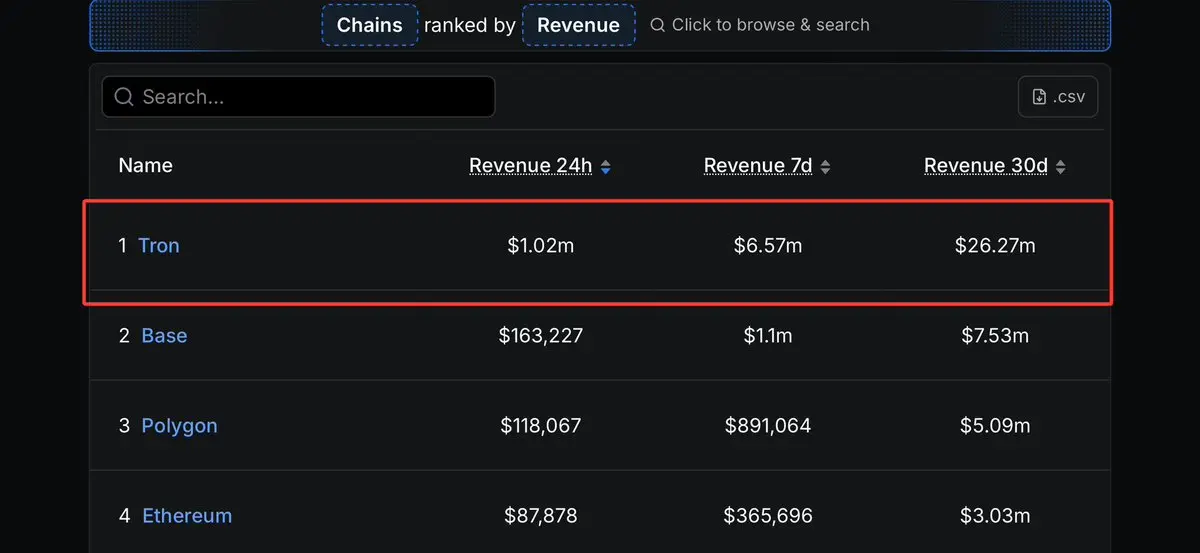
Task: Click the magnifier icon before "Click to browse"
Action: [x=657, y=25]
